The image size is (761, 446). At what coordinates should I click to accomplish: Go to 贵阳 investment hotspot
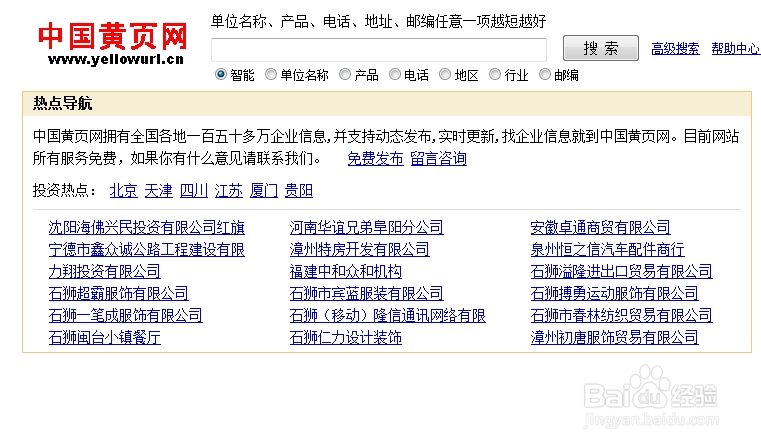298,191
